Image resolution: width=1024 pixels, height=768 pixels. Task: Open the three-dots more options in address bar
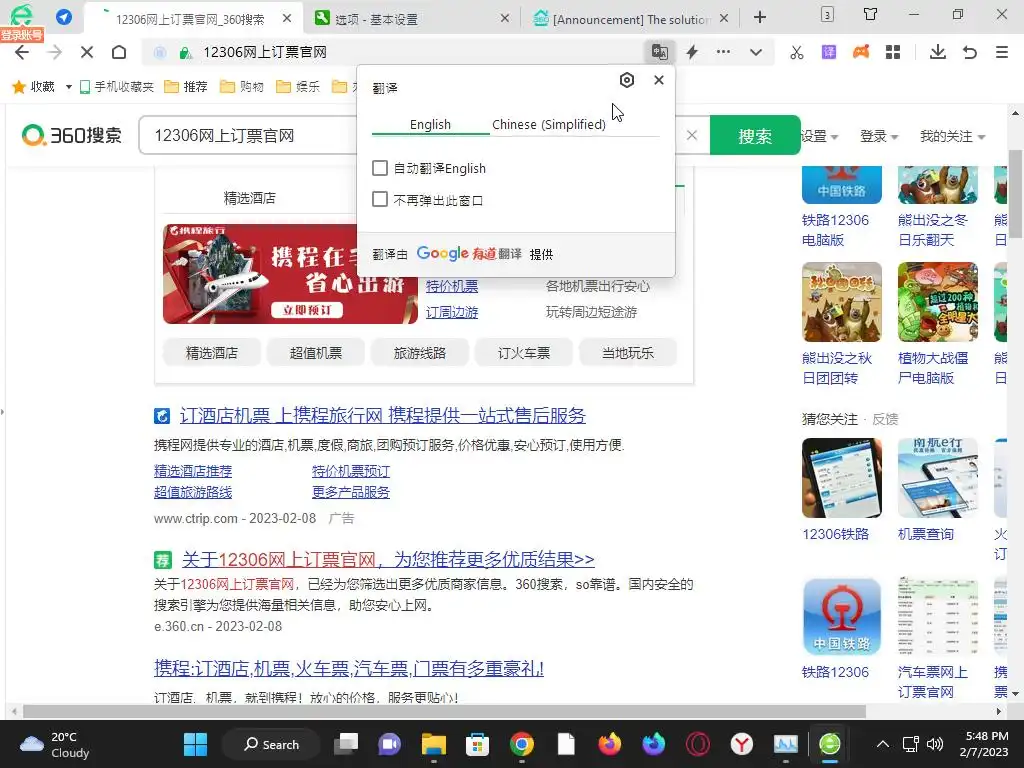(724, 52)
